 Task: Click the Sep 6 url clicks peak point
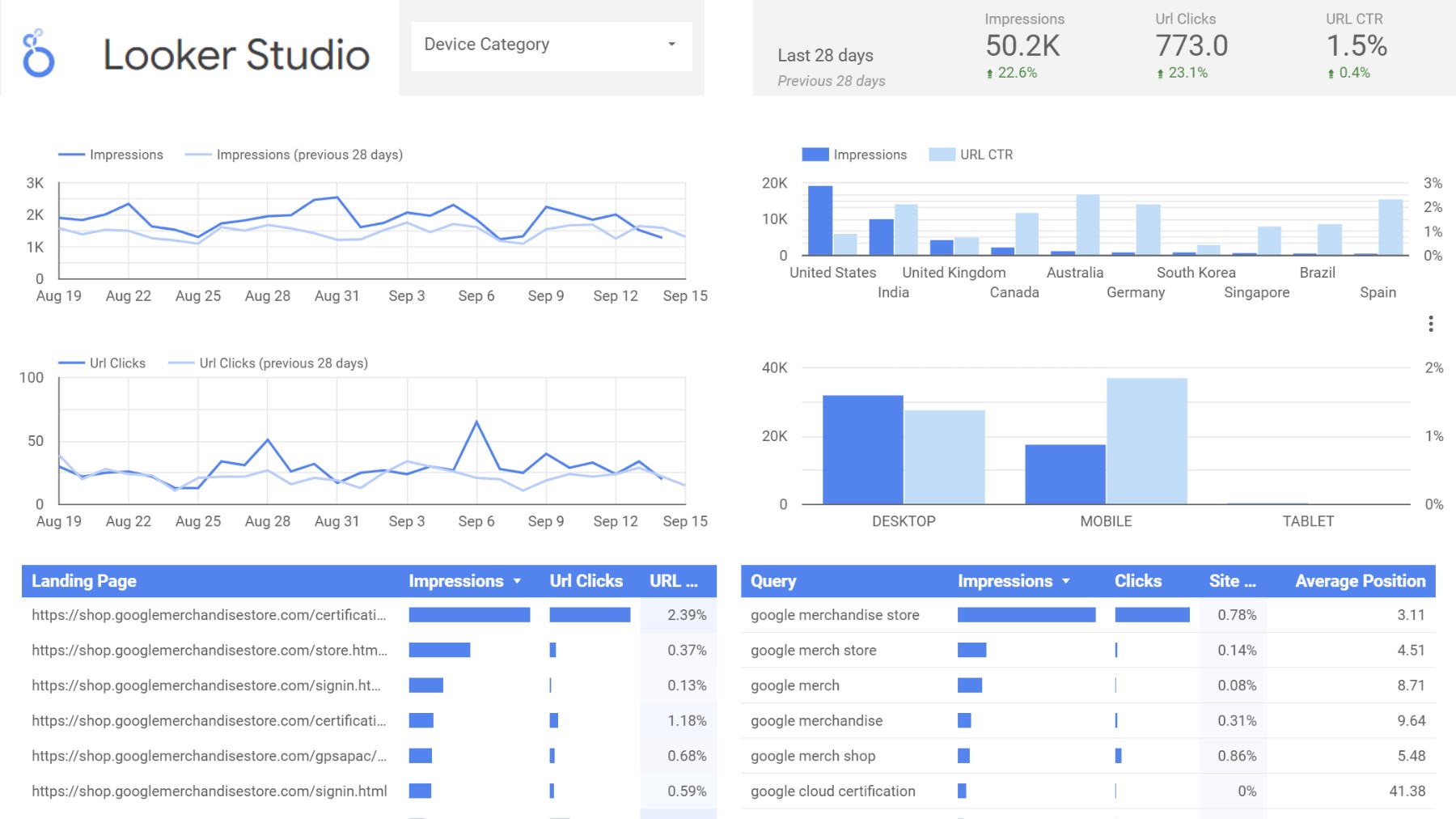point(476,422)
